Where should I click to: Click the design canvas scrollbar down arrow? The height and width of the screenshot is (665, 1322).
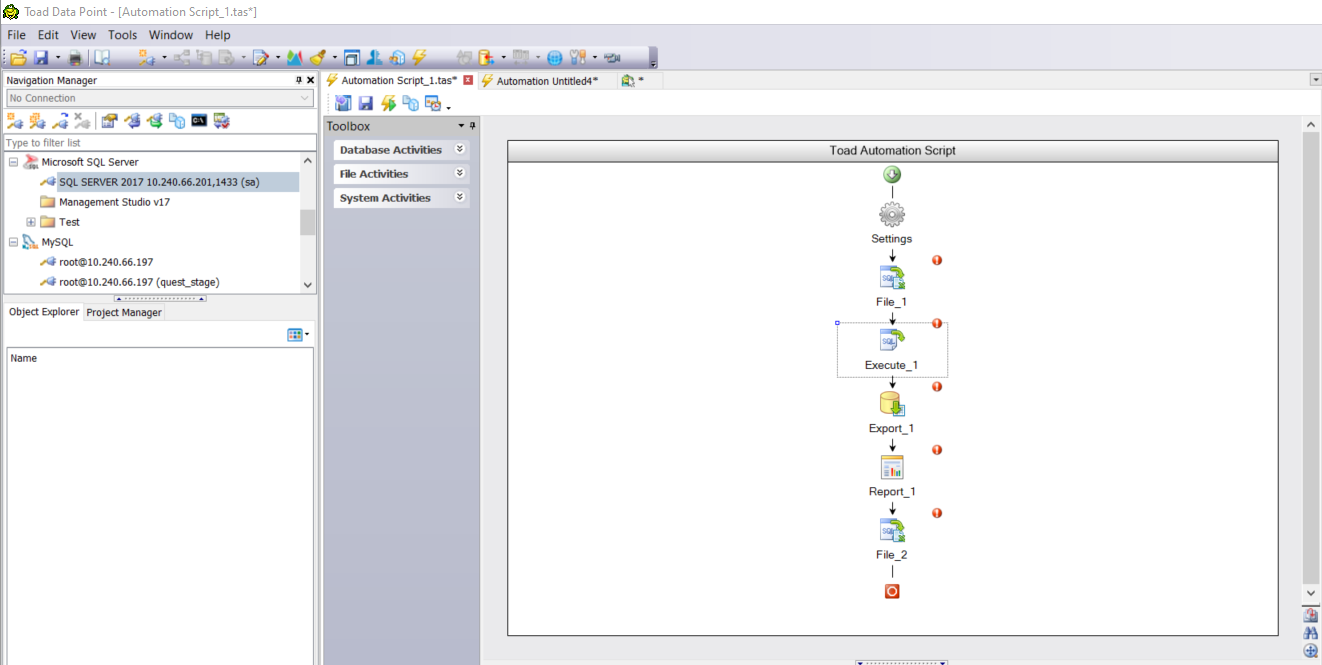click(1311, 594)
